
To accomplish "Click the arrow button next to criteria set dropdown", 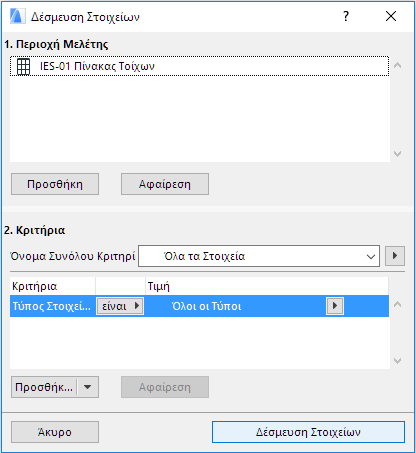I will (395, 256).
